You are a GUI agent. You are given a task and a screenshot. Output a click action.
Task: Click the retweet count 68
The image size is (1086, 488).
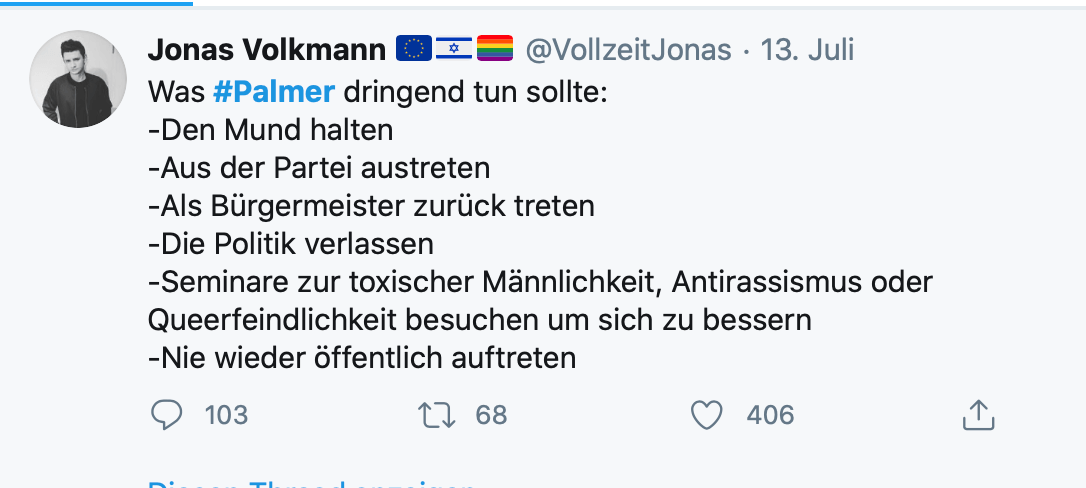491,415
